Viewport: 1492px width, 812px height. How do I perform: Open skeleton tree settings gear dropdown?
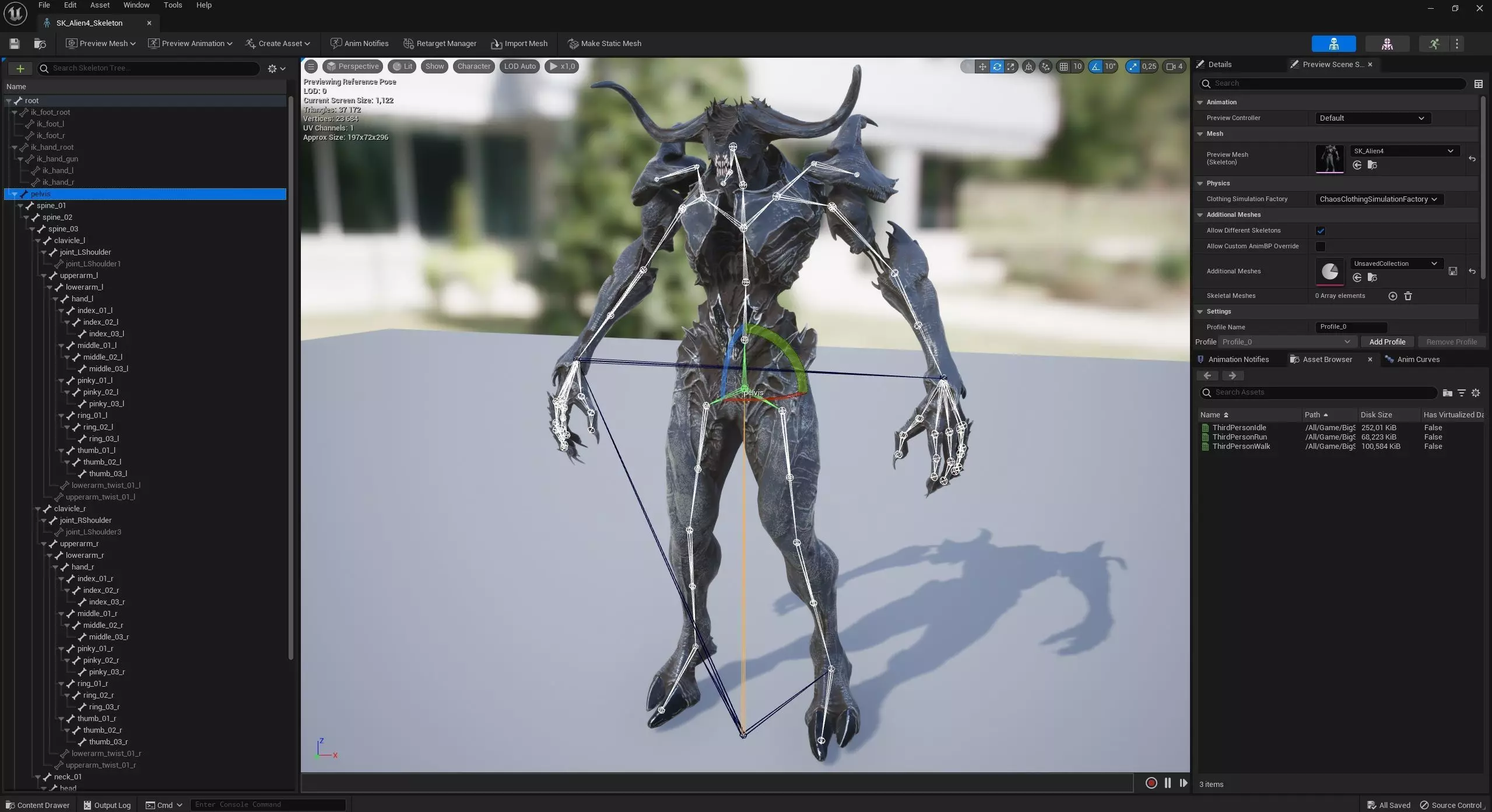pos(276,69)
